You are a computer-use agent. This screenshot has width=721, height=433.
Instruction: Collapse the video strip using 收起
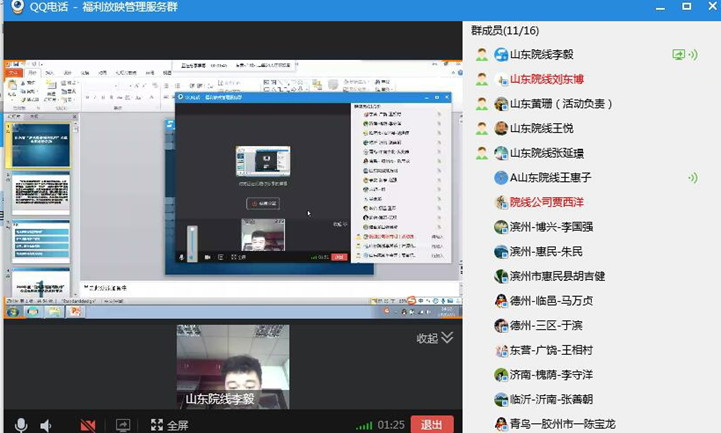point(434,338)
